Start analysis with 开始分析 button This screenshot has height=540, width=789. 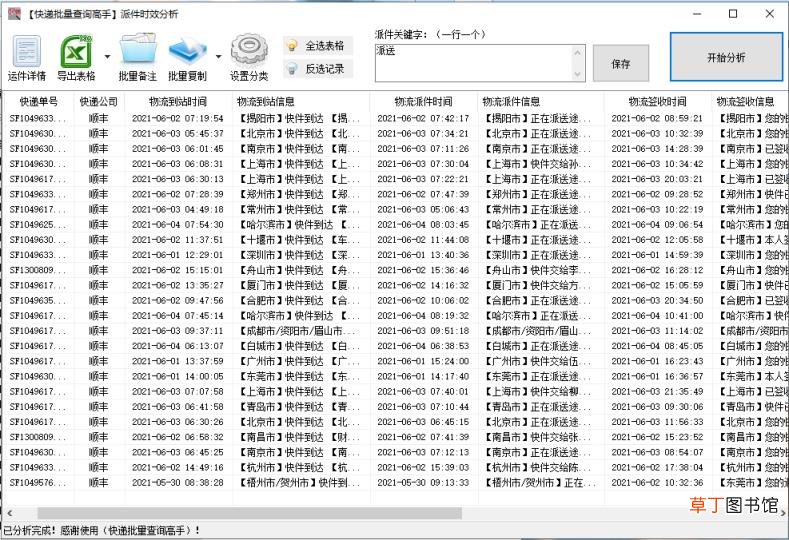tap(726, 57)
